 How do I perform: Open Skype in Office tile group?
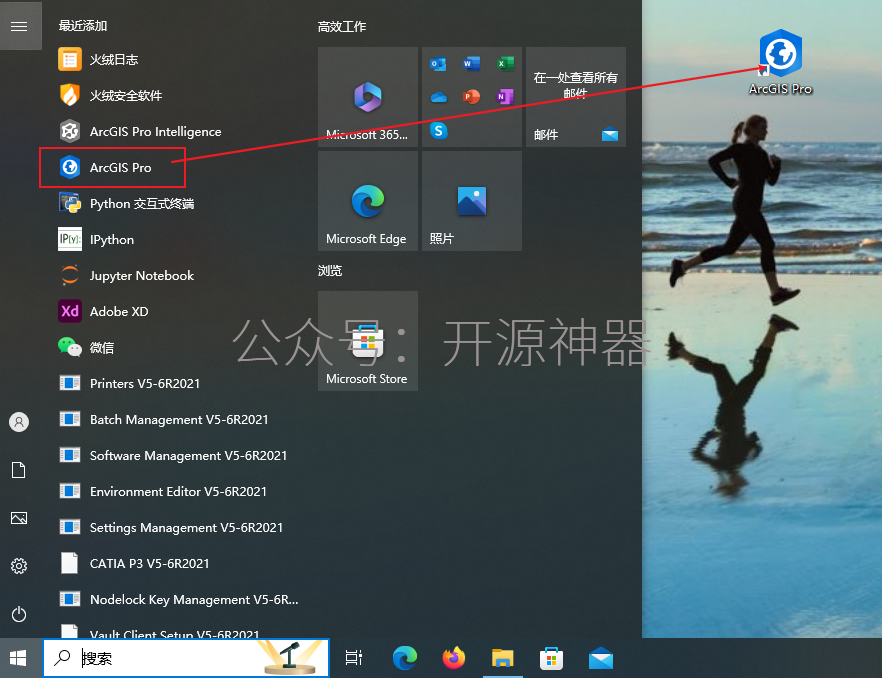coord(439,131)
